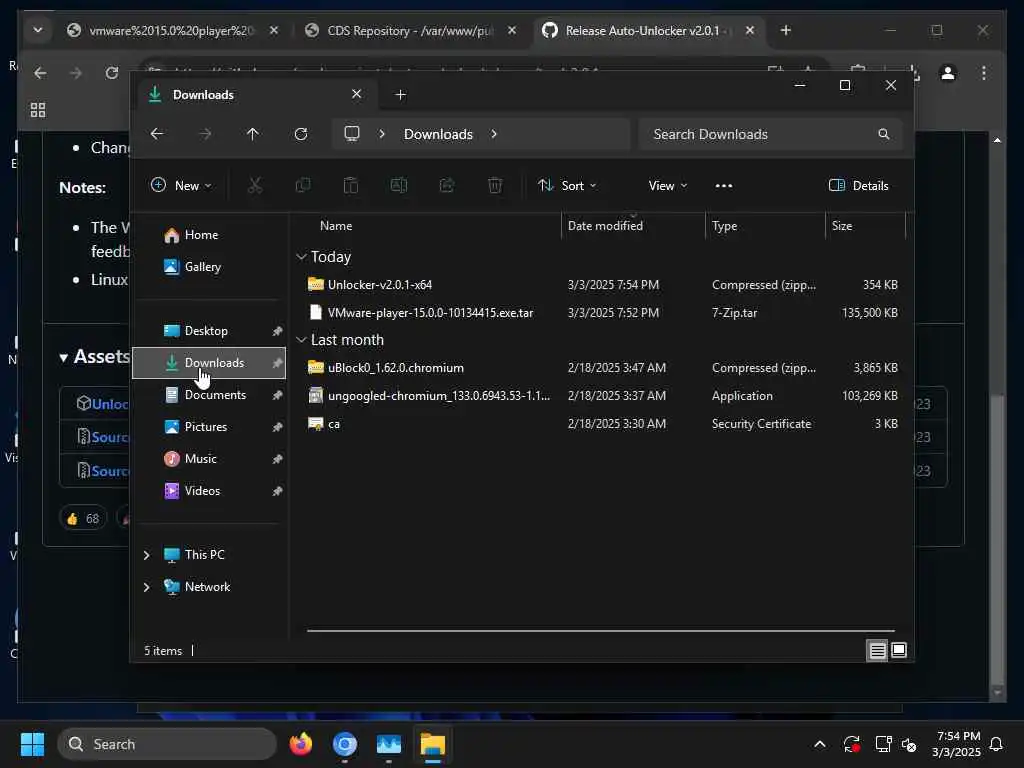Open browser profile avatar icon

tap(948, 73)
